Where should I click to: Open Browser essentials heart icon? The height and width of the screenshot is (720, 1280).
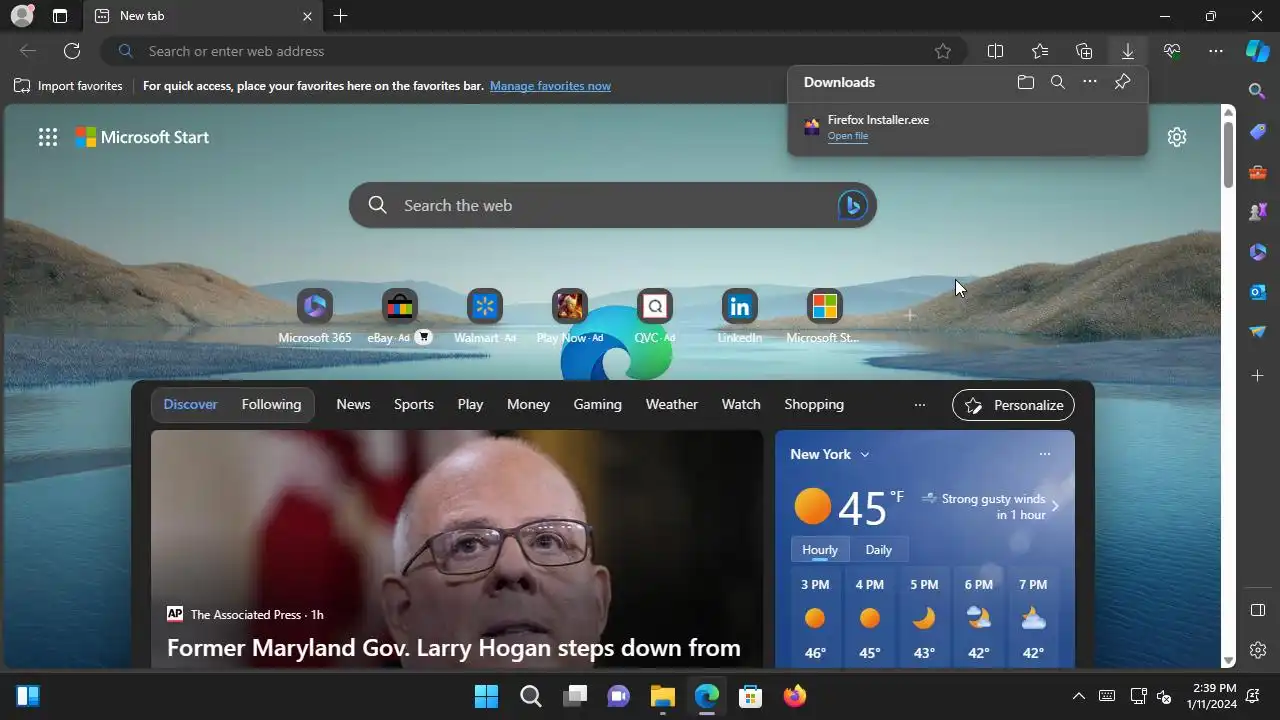pos(1172,51)
